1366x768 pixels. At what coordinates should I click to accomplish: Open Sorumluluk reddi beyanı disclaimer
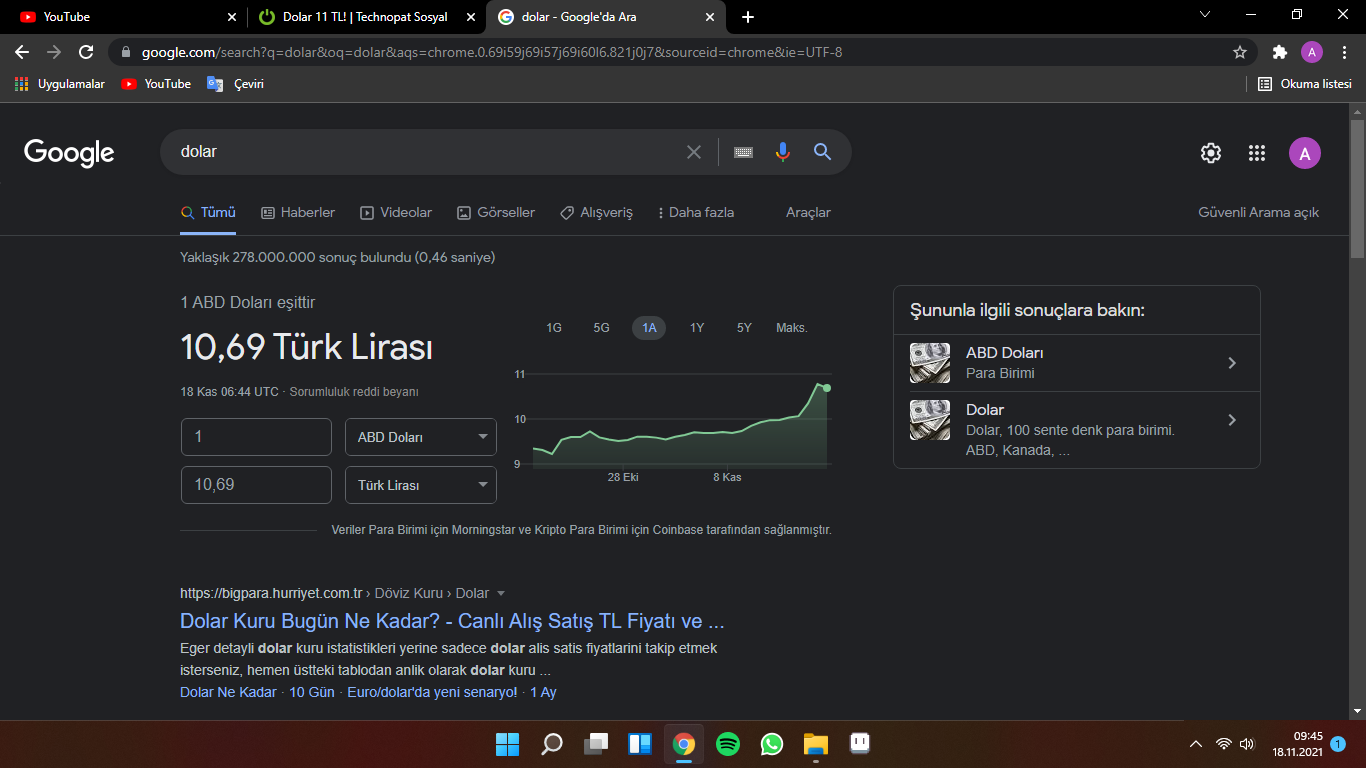(x=354, y=392)
